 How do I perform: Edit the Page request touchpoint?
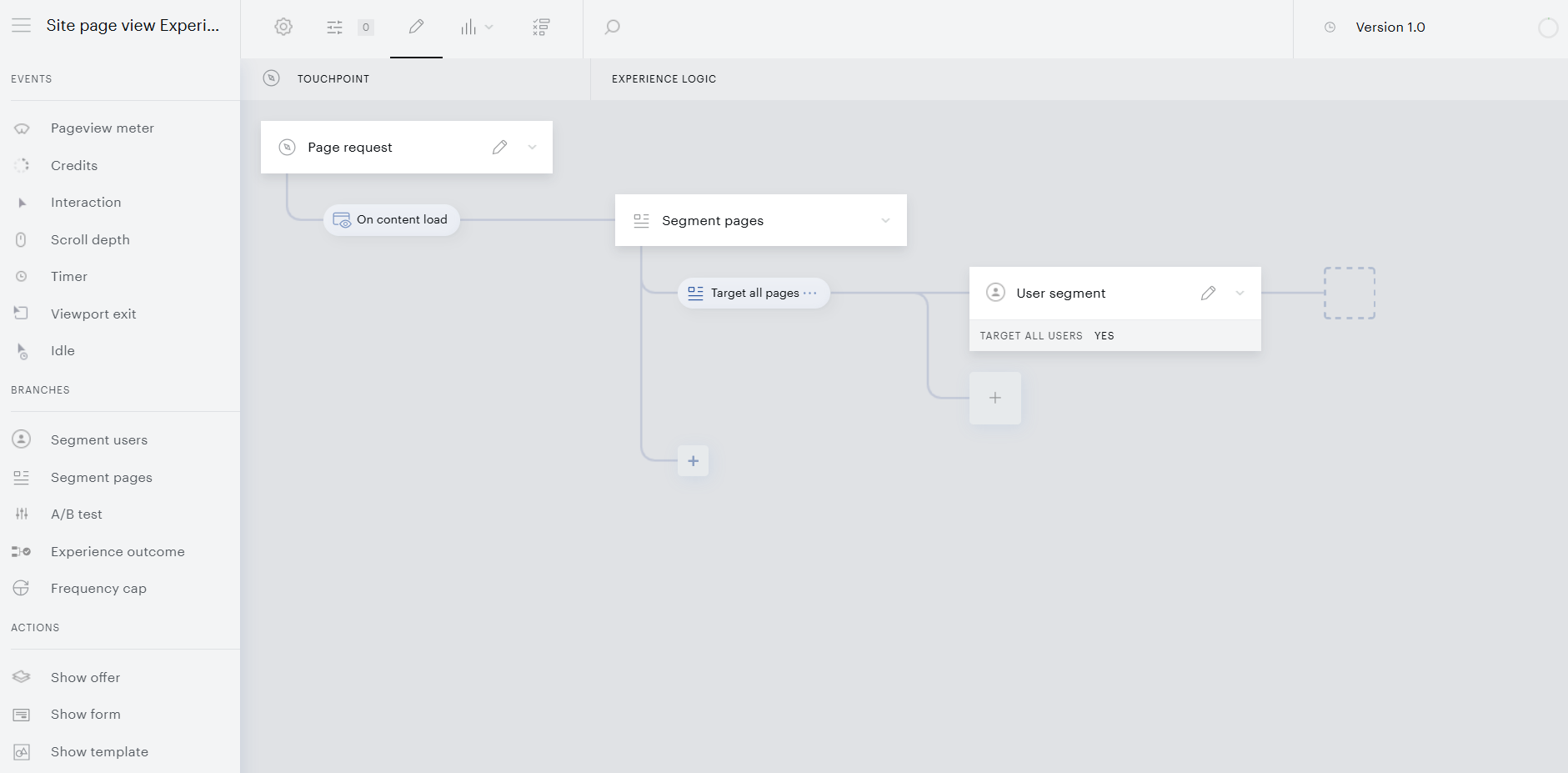[x=499, y=147]
